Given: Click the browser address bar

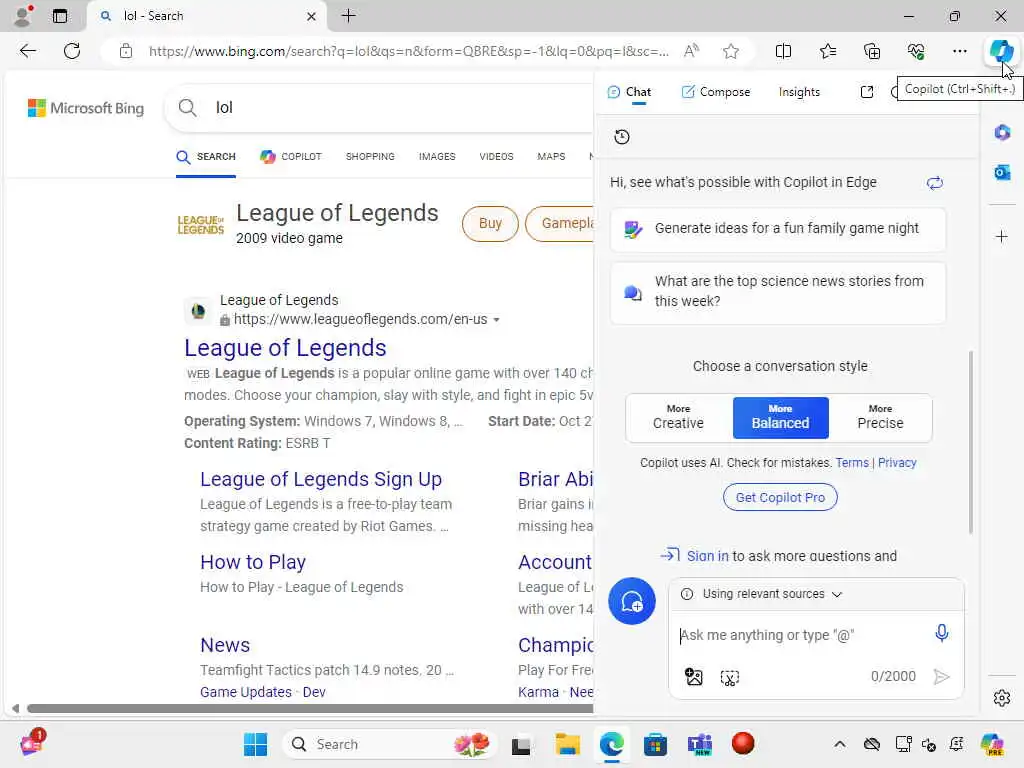Looking at the screenshot, I should tap(408, 51).
